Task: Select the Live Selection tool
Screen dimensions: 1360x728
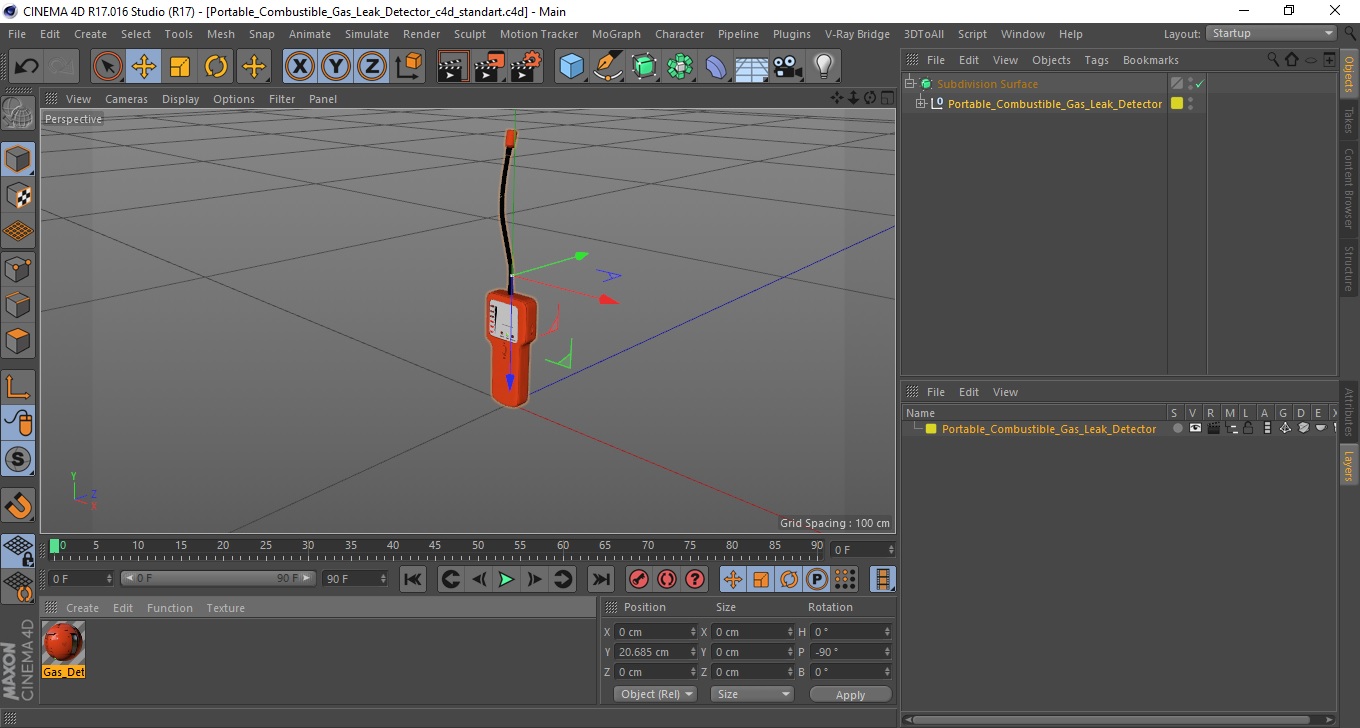Action: pos(108,67)
